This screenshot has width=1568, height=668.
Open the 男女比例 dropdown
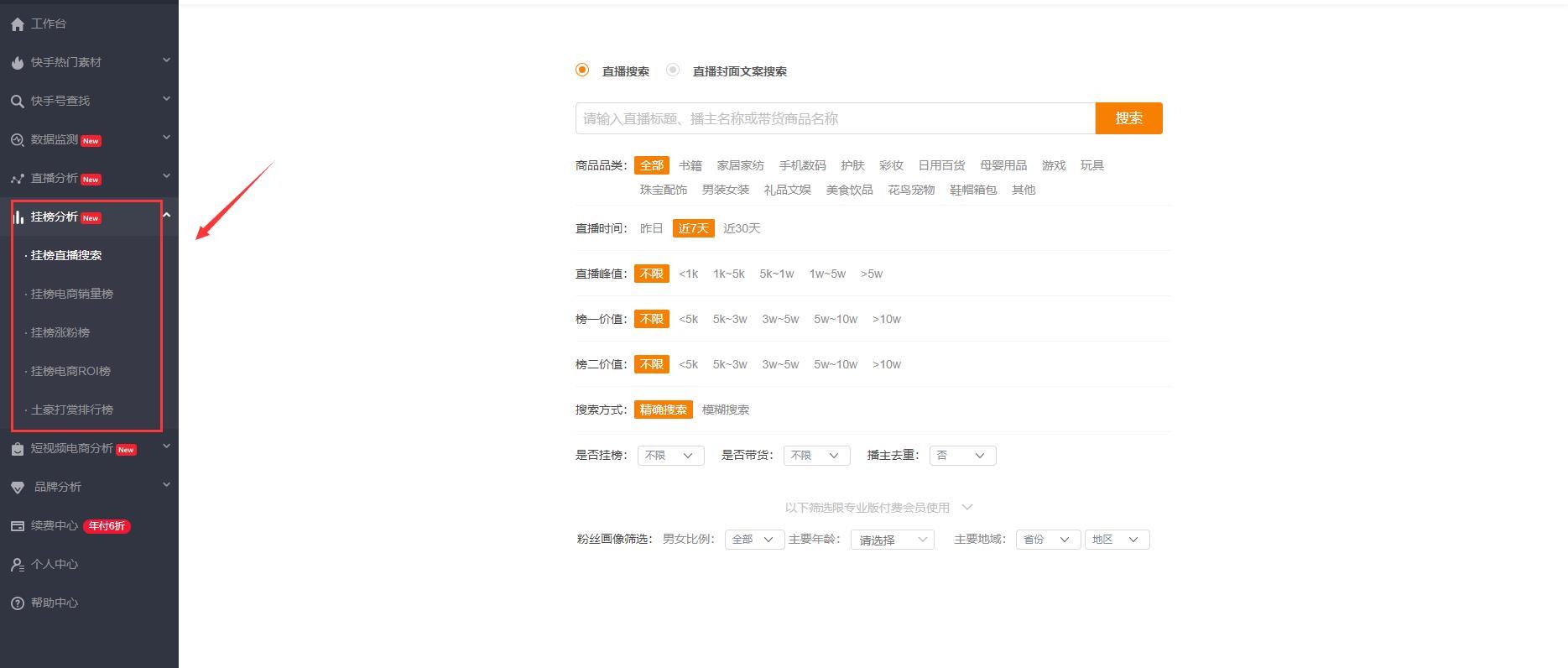click(x=754, y=540)
